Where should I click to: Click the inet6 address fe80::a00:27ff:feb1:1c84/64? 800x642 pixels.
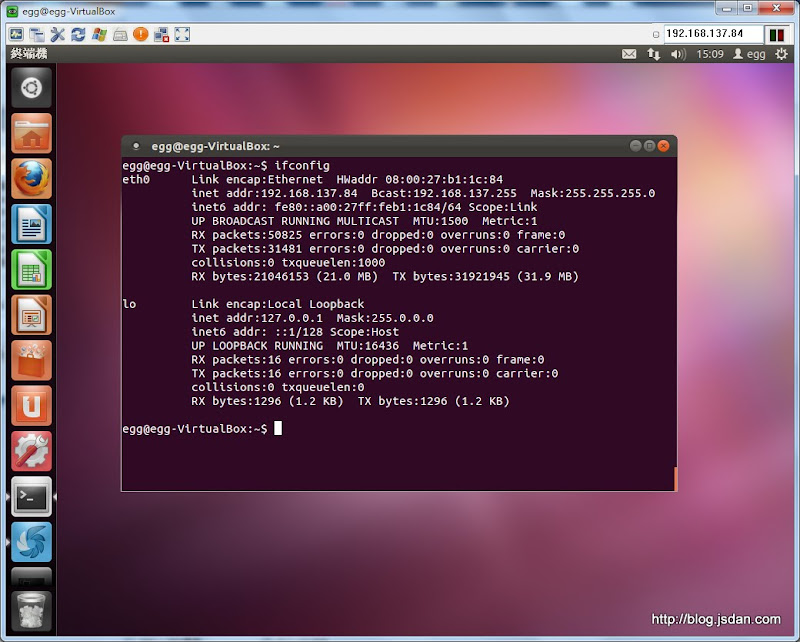[368, 207]
